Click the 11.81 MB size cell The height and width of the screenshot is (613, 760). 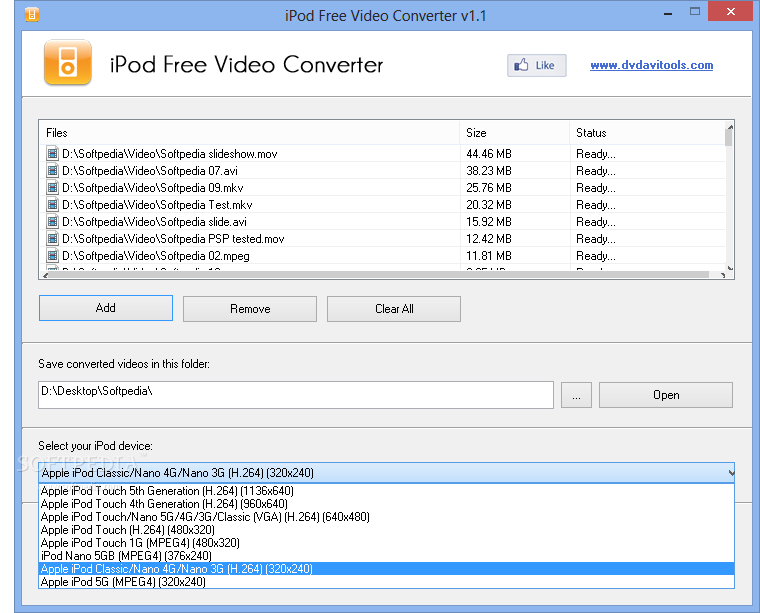coord(489,256)
